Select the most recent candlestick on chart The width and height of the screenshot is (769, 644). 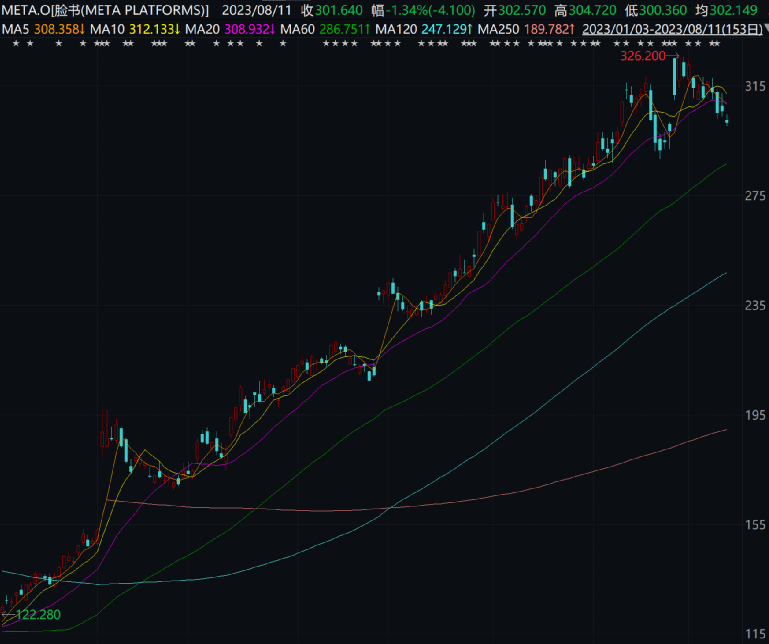pyautogui.click(x=727, y=121)
